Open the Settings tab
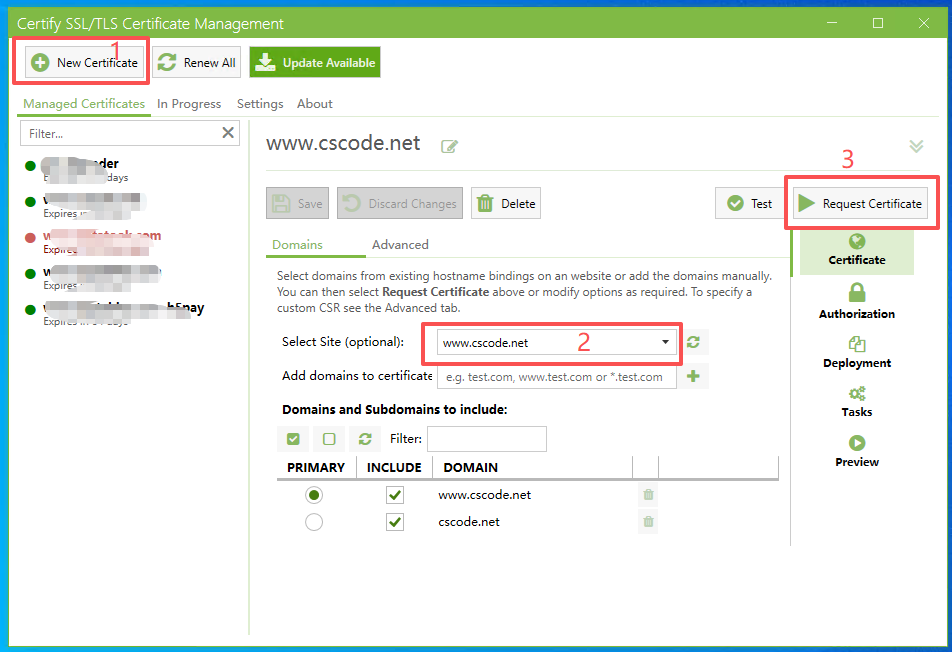Image resolution: width=952 pixels, height=652 pixels. point(259,103)
